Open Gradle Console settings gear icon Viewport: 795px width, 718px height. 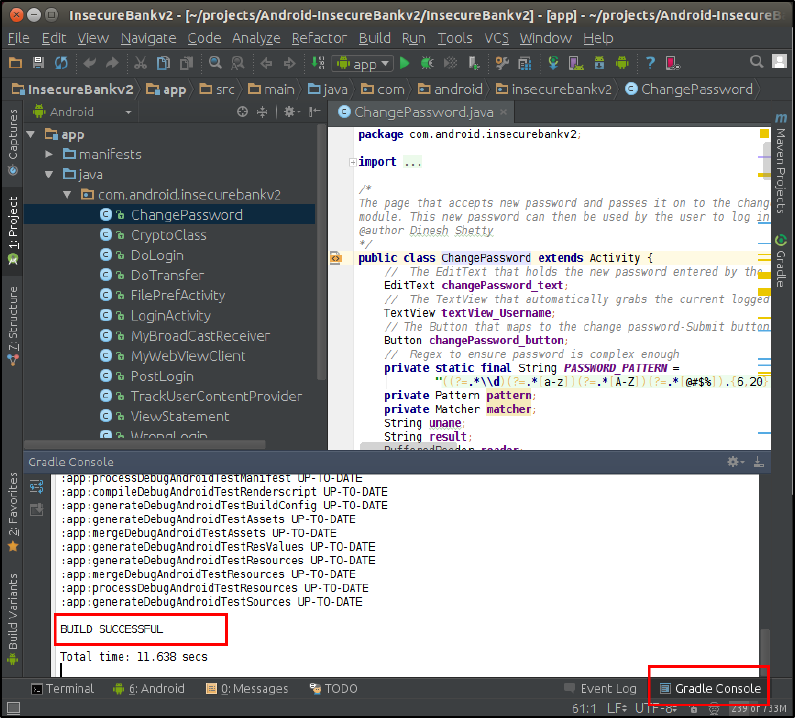point(733,462)
